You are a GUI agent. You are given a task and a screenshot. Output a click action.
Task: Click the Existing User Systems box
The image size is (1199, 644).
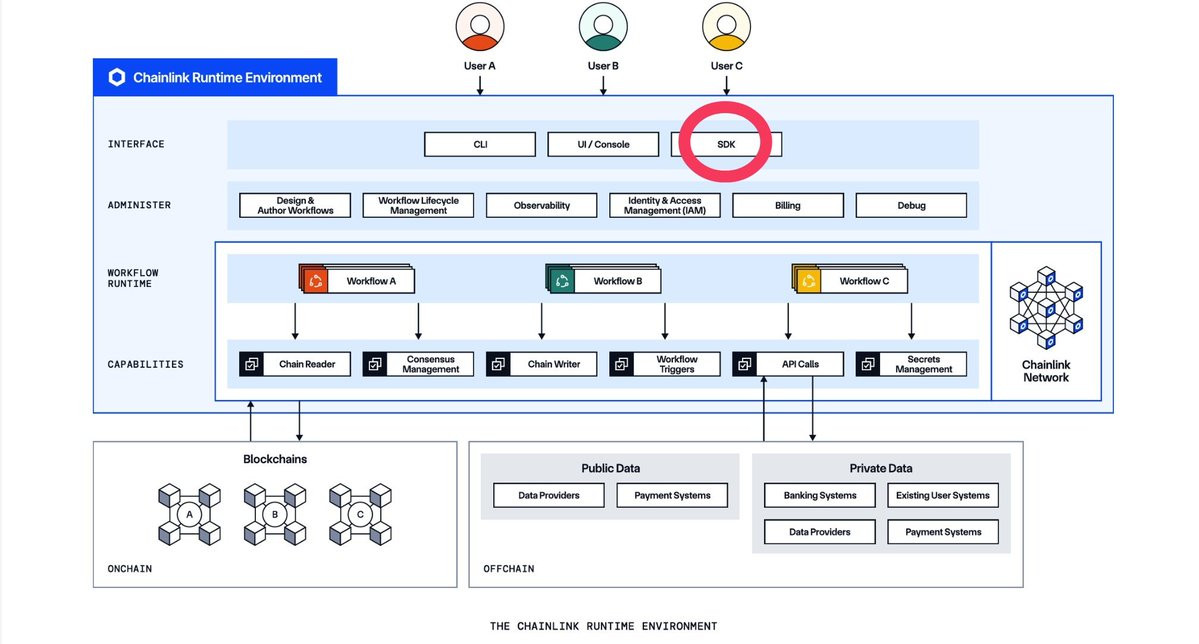point(943,496)
